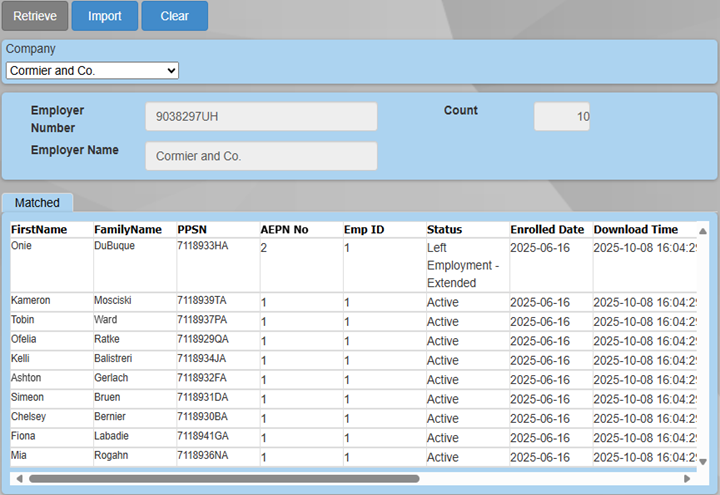The image size is (720, 495).
Task: Click the Clear button
Action: pyautogui.click(x=174, y=16)
